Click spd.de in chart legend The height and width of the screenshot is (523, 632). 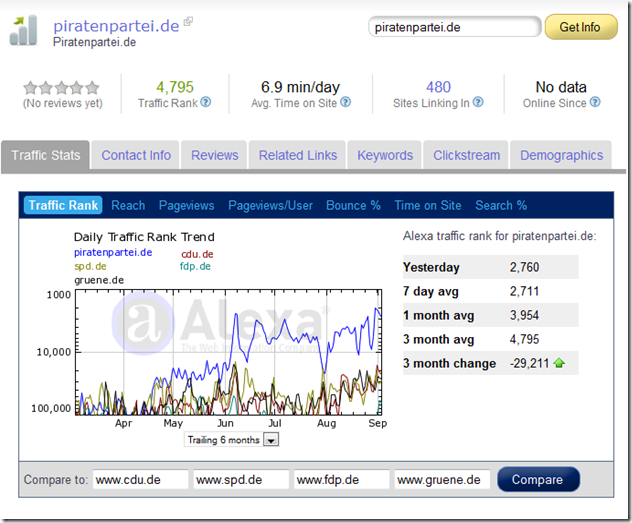(x=90, y=266)
